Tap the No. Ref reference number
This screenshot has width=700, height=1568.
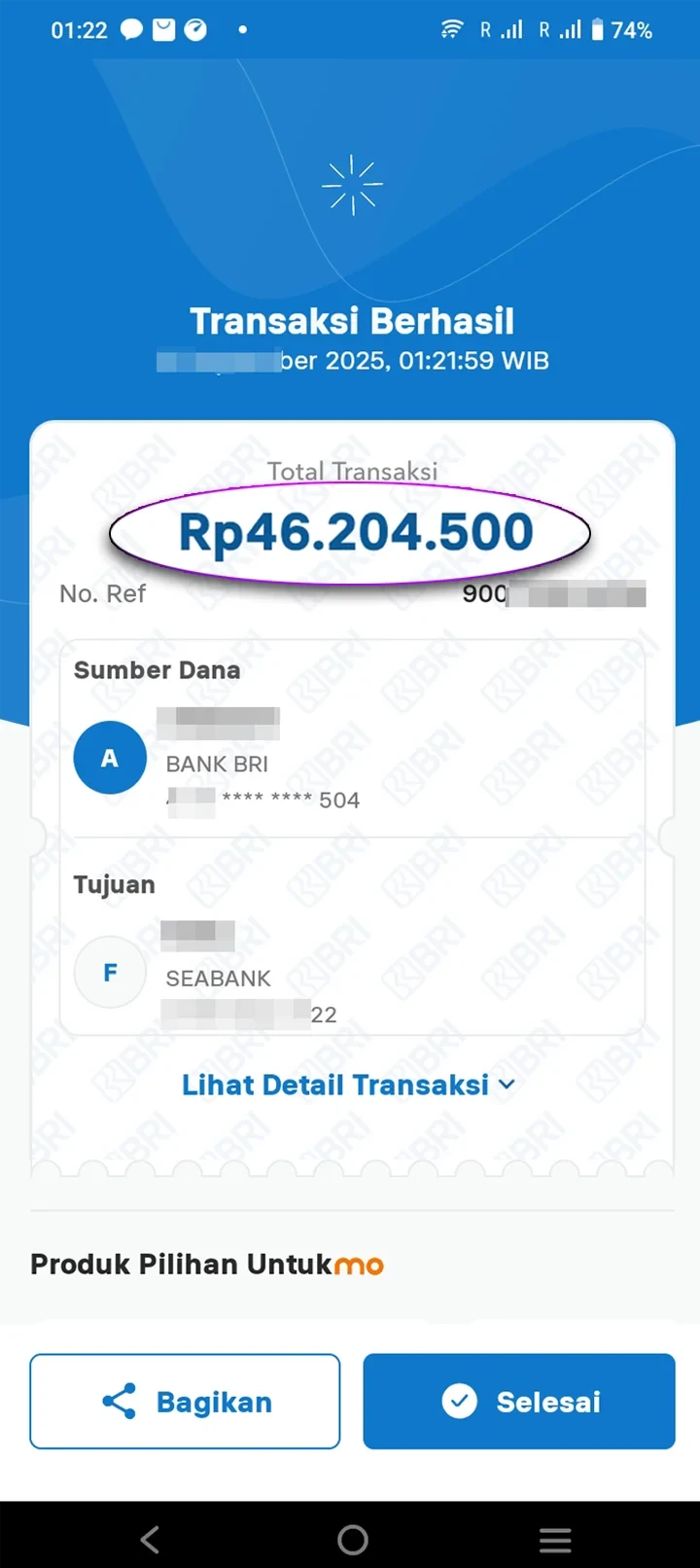[552, 593]
